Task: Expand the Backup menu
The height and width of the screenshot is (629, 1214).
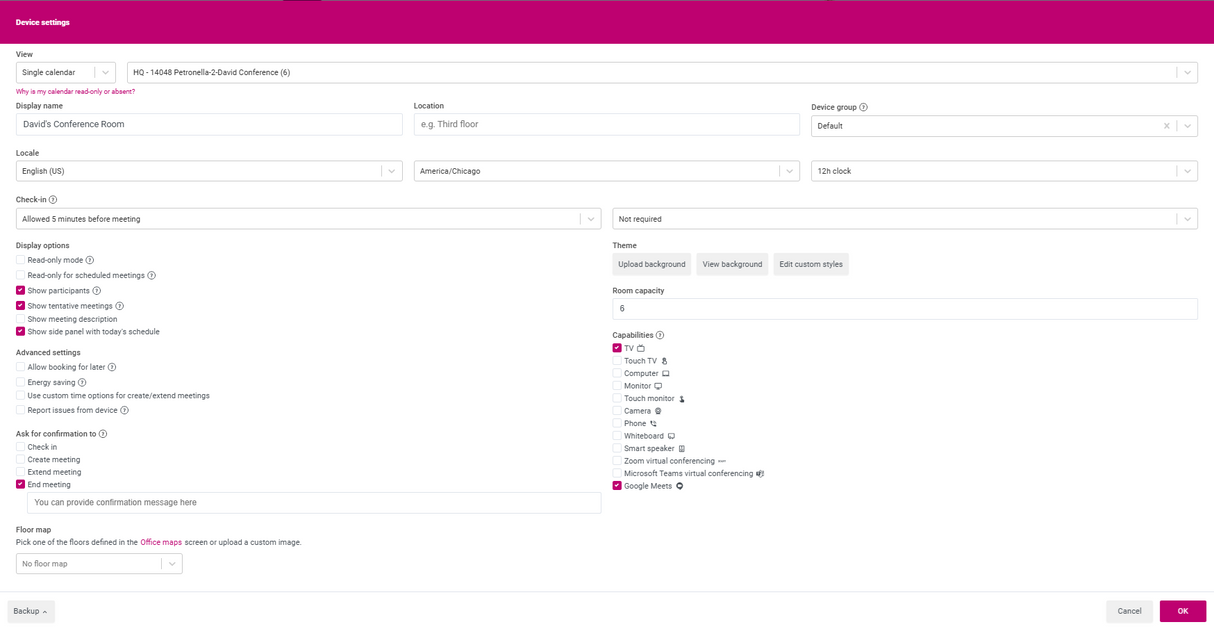Action: pos(30,611)
